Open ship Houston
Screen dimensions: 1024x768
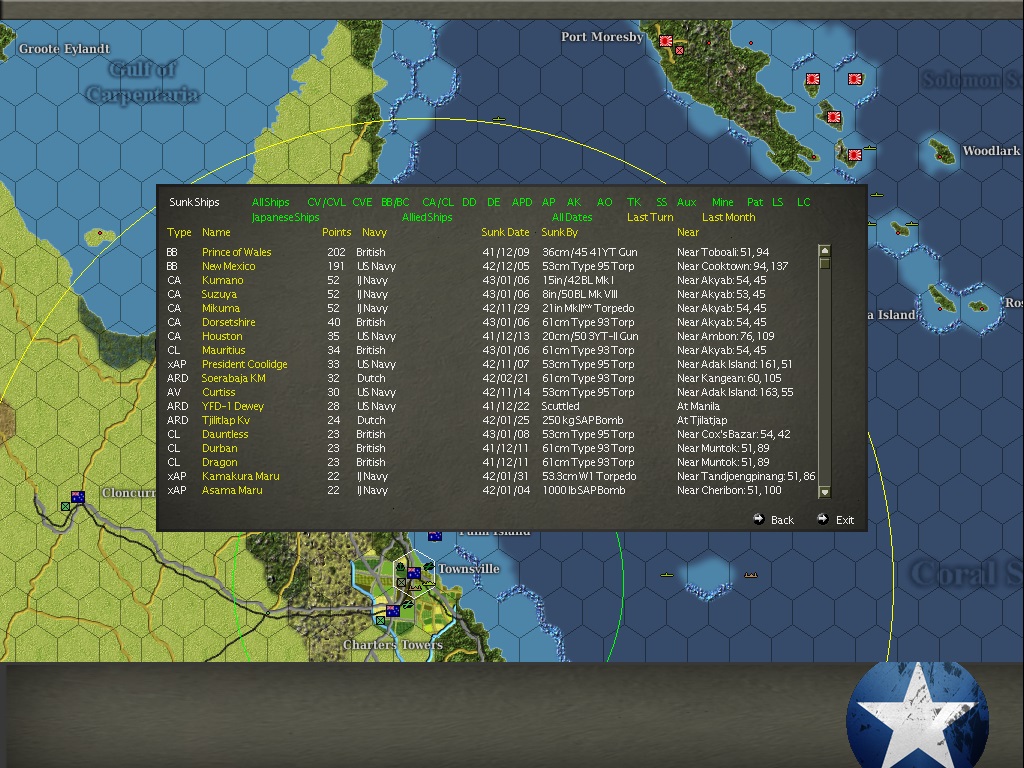[222, 336]
